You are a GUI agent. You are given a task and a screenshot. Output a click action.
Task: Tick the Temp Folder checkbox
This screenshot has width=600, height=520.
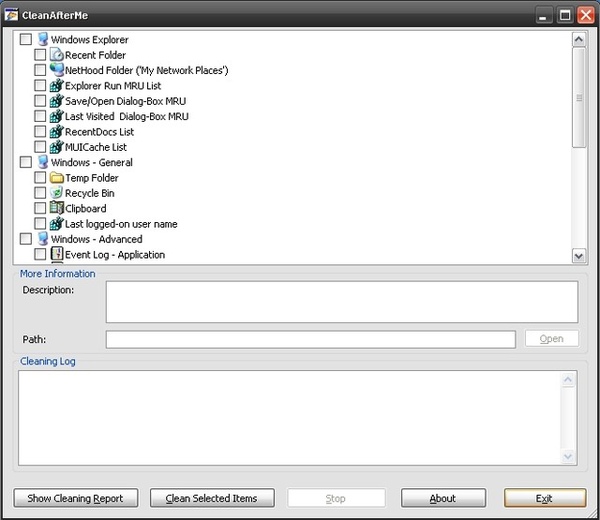pos(40,178)
